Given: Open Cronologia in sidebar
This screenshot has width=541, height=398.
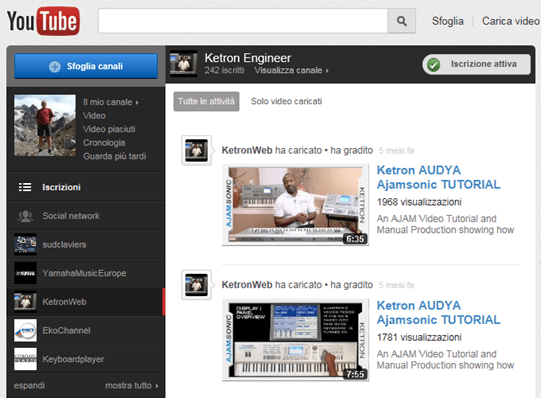Looking at the screenshot, I should [104, 142].
